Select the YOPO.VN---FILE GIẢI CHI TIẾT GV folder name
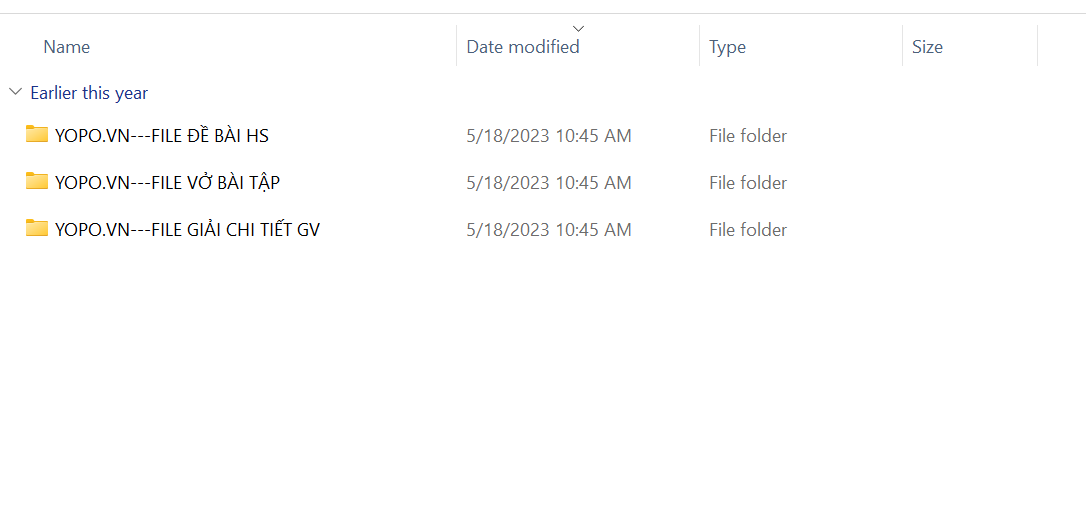 point(187,230)
